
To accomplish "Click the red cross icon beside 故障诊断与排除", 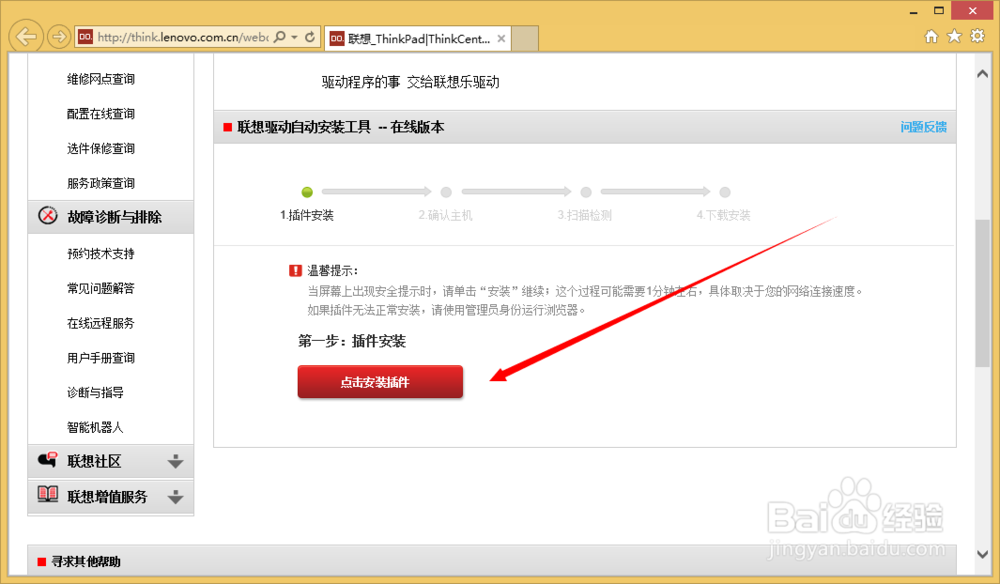I will pos(48,216).
